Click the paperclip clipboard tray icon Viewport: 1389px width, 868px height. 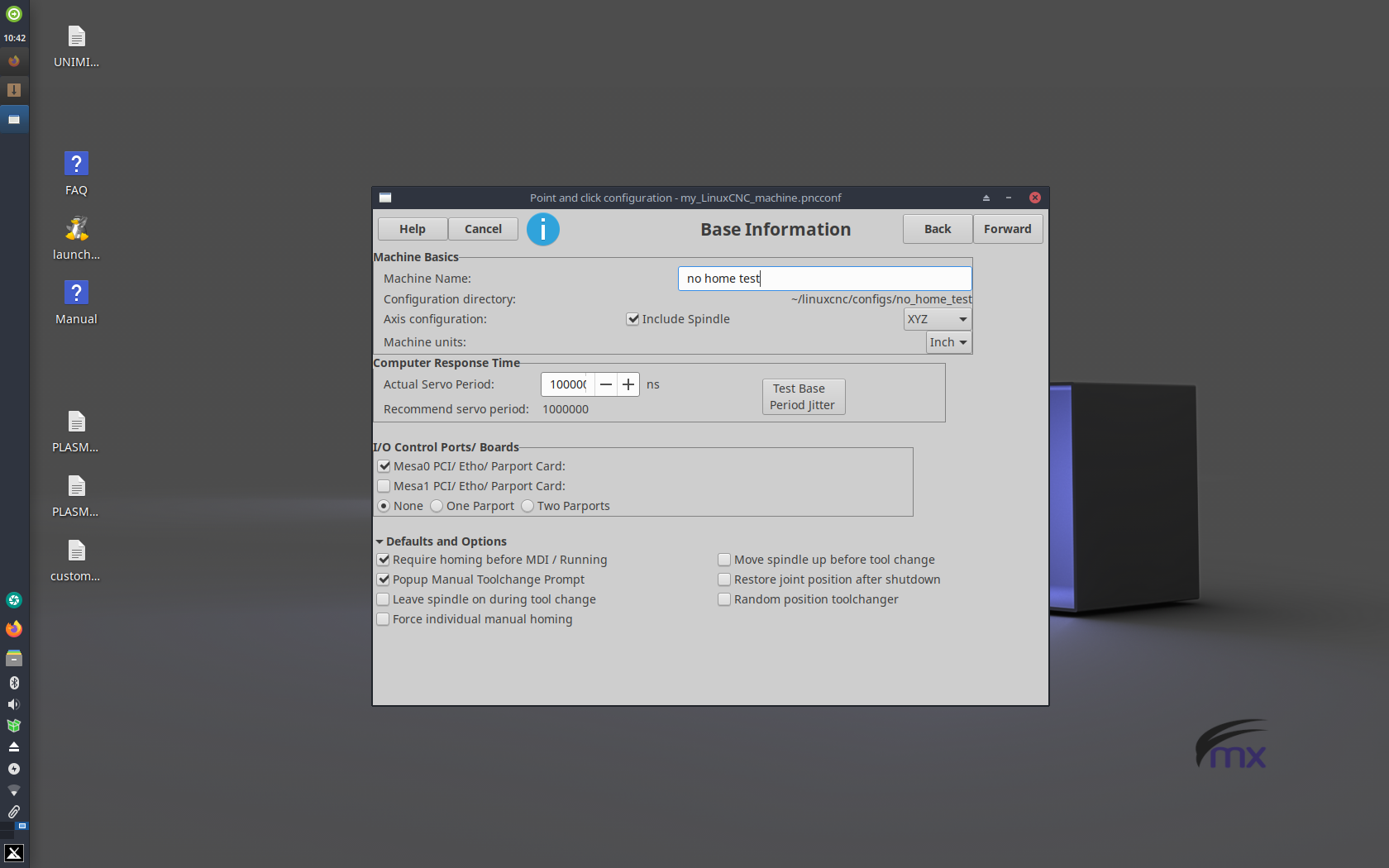pyautogui.click(x=14, y=812)
